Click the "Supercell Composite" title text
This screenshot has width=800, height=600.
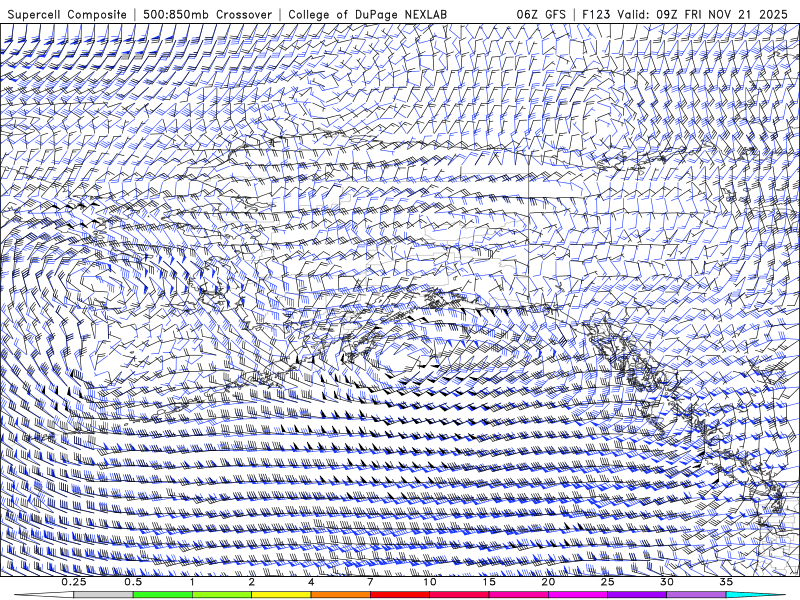point(67,14)
